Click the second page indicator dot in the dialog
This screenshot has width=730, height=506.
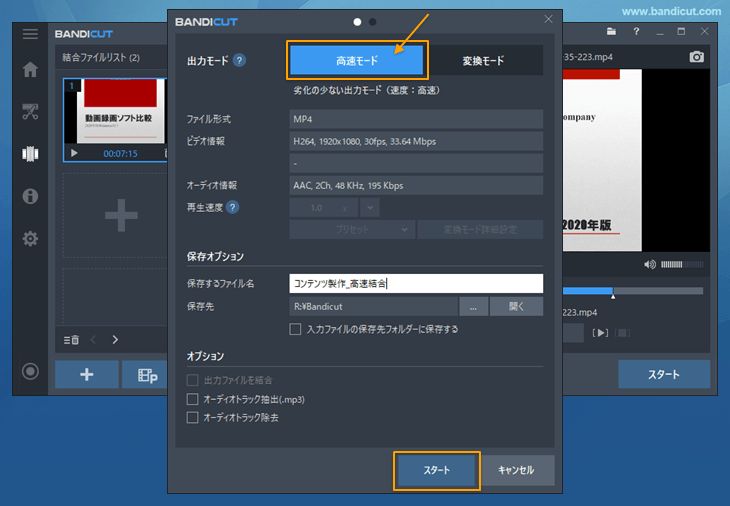tap(372, 22)
